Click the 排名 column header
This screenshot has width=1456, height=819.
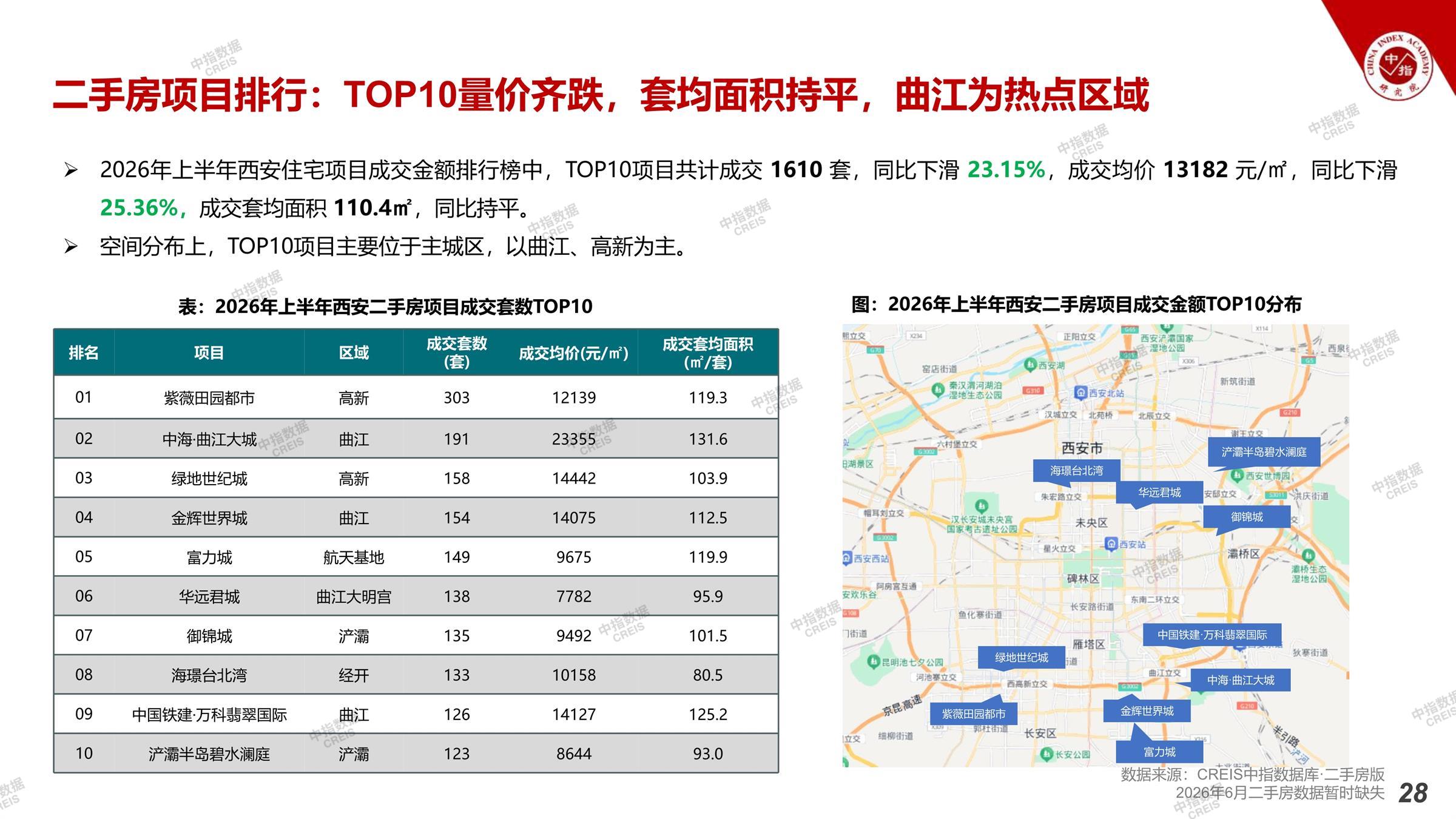coord(84,352)
